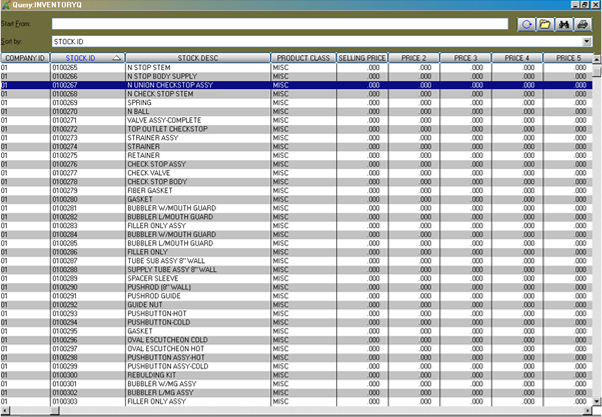Open the Sort by dropdown
Viewport: 602px width, 417px height.
click(x=586, y=41)
